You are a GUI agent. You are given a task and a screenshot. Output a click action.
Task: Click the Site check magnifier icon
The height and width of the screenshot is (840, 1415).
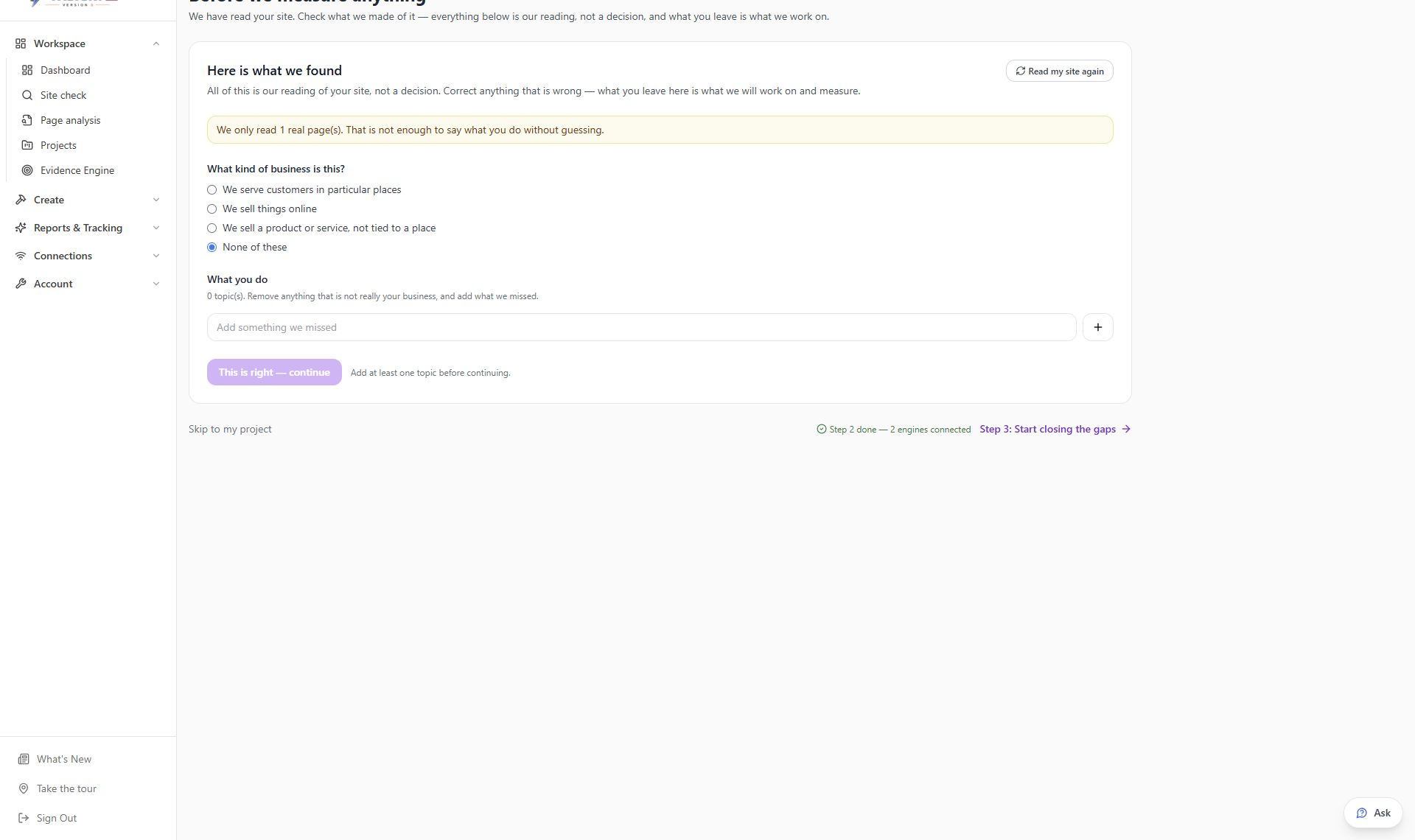click(x=27, y=95)
